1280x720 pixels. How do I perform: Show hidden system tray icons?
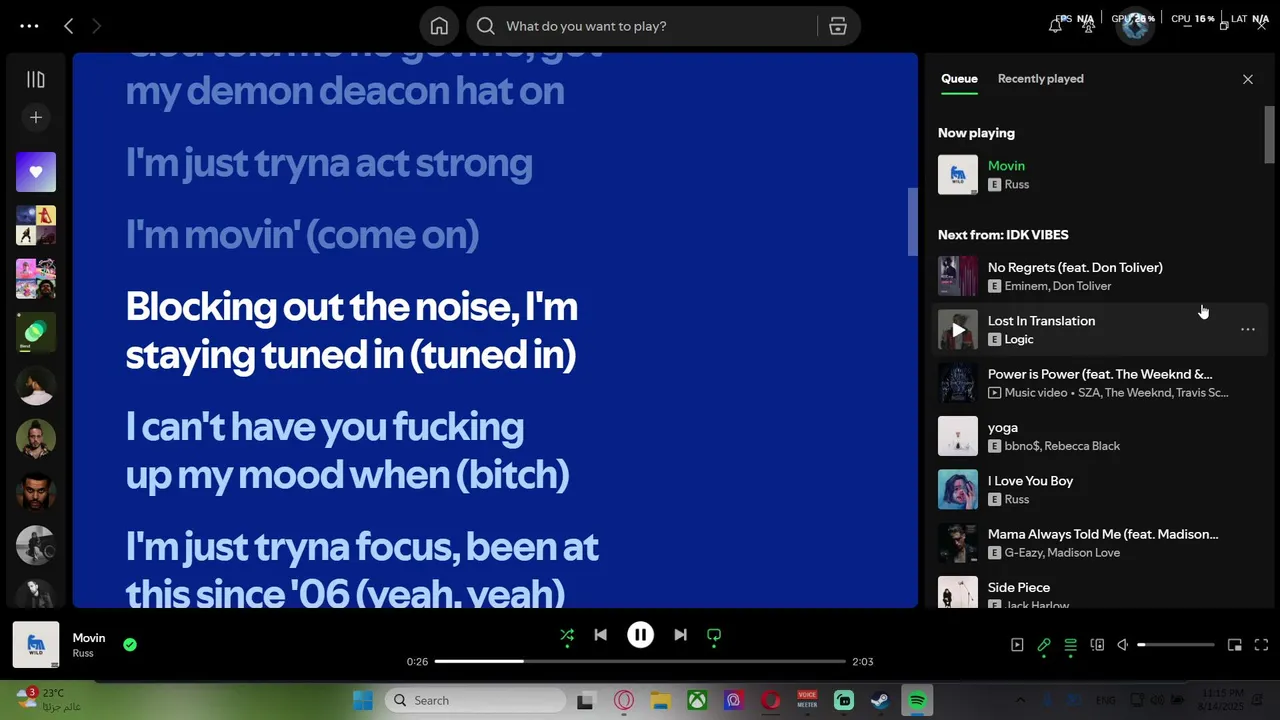pos(1020,701)
